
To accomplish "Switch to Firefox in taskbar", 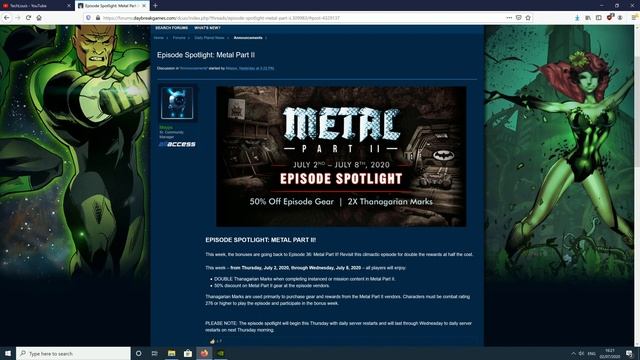I will (204, 353).
